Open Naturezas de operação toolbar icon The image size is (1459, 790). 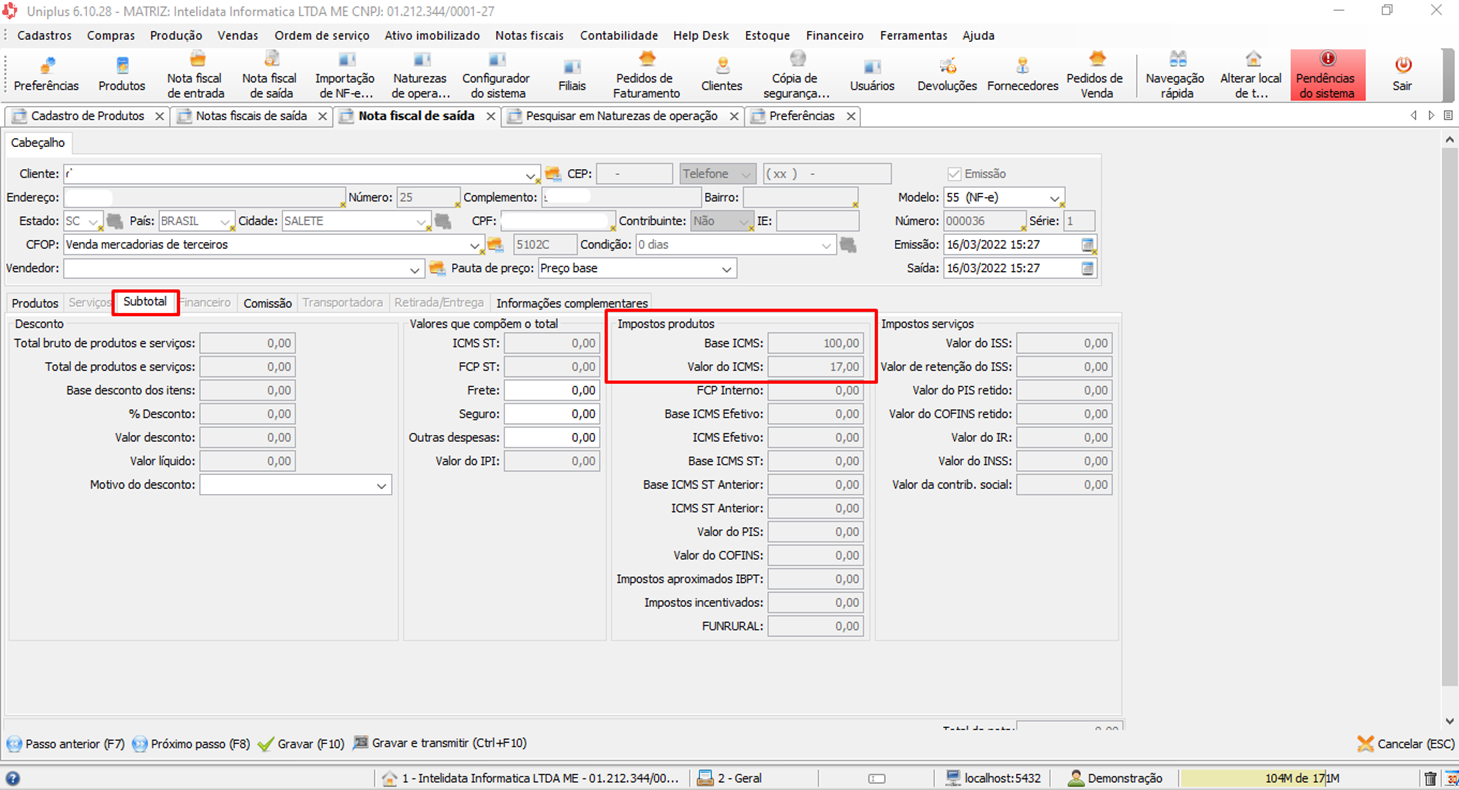point(420,75)
